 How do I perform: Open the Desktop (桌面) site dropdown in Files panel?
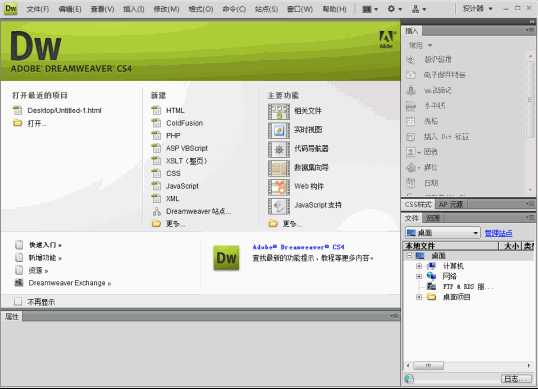coord(442,233)
